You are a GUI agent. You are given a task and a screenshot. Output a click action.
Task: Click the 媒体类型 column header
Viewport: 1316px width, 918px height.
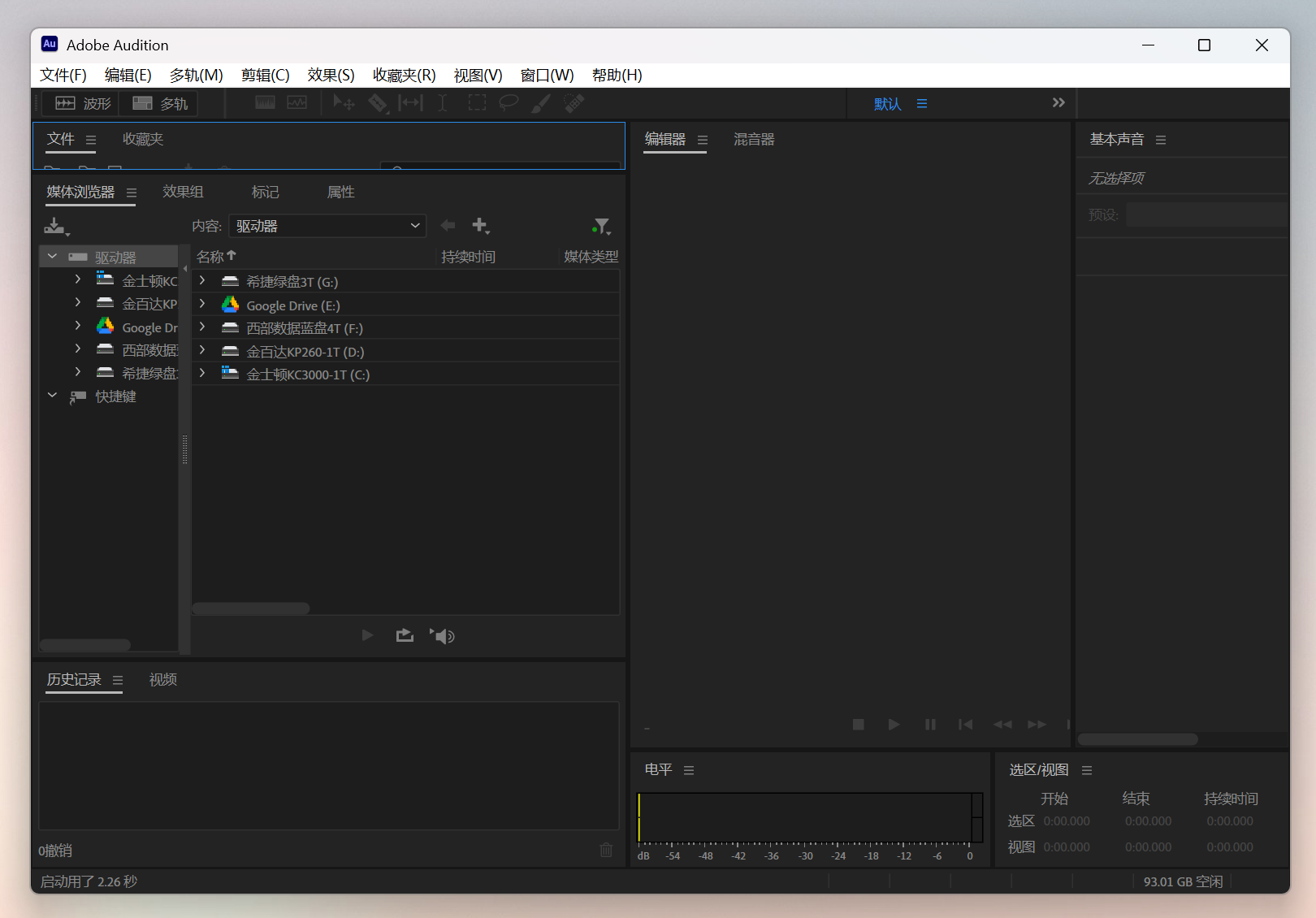pos(591,257)
